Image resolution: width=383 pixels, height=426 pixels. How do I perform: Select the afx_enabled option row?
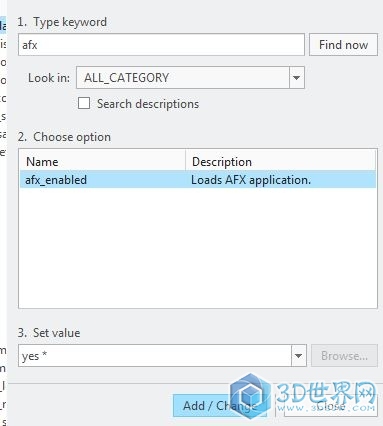pos(198,180)
